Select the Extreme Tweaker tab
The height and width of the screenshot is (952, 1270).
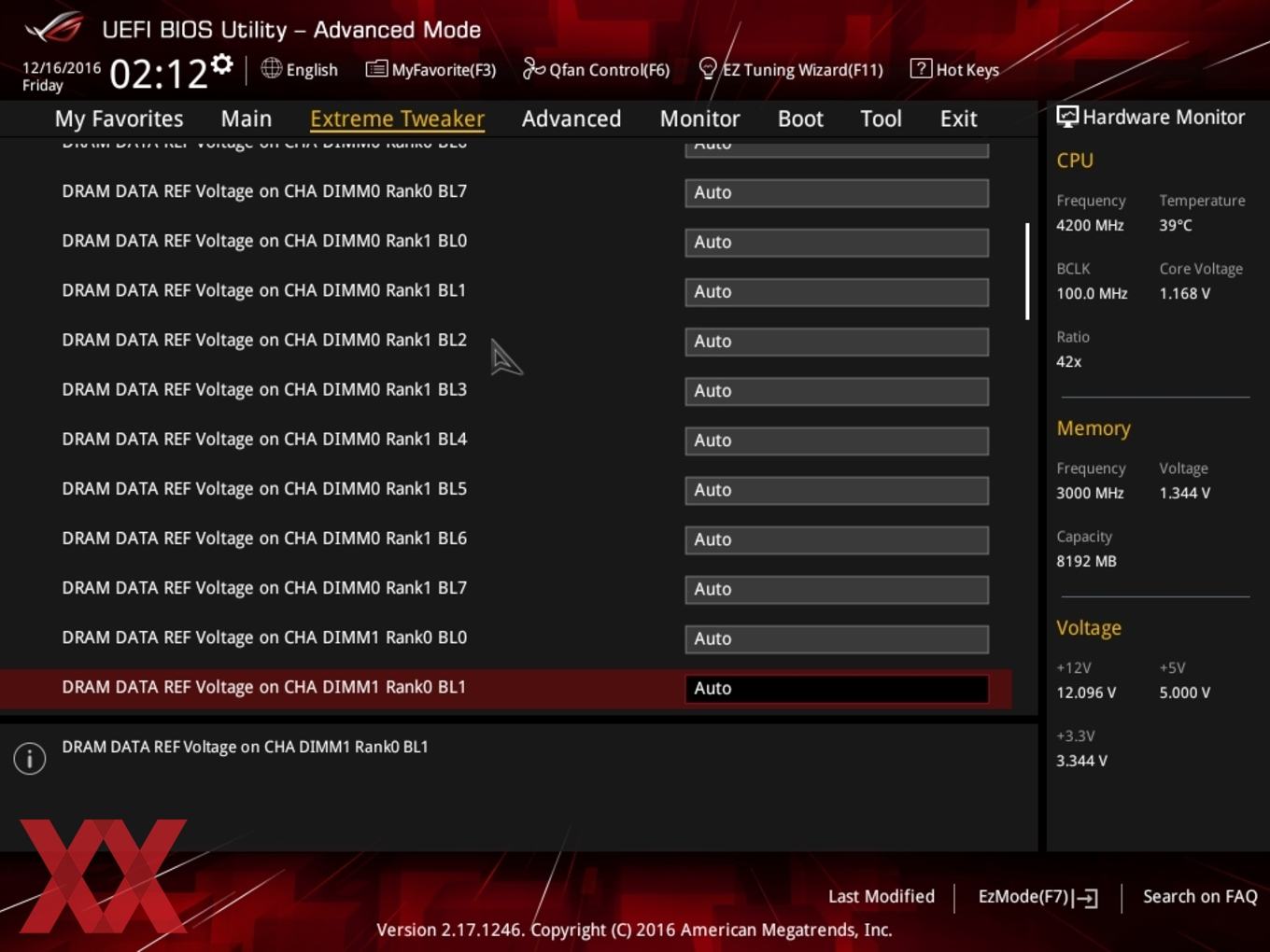(397, 119)
